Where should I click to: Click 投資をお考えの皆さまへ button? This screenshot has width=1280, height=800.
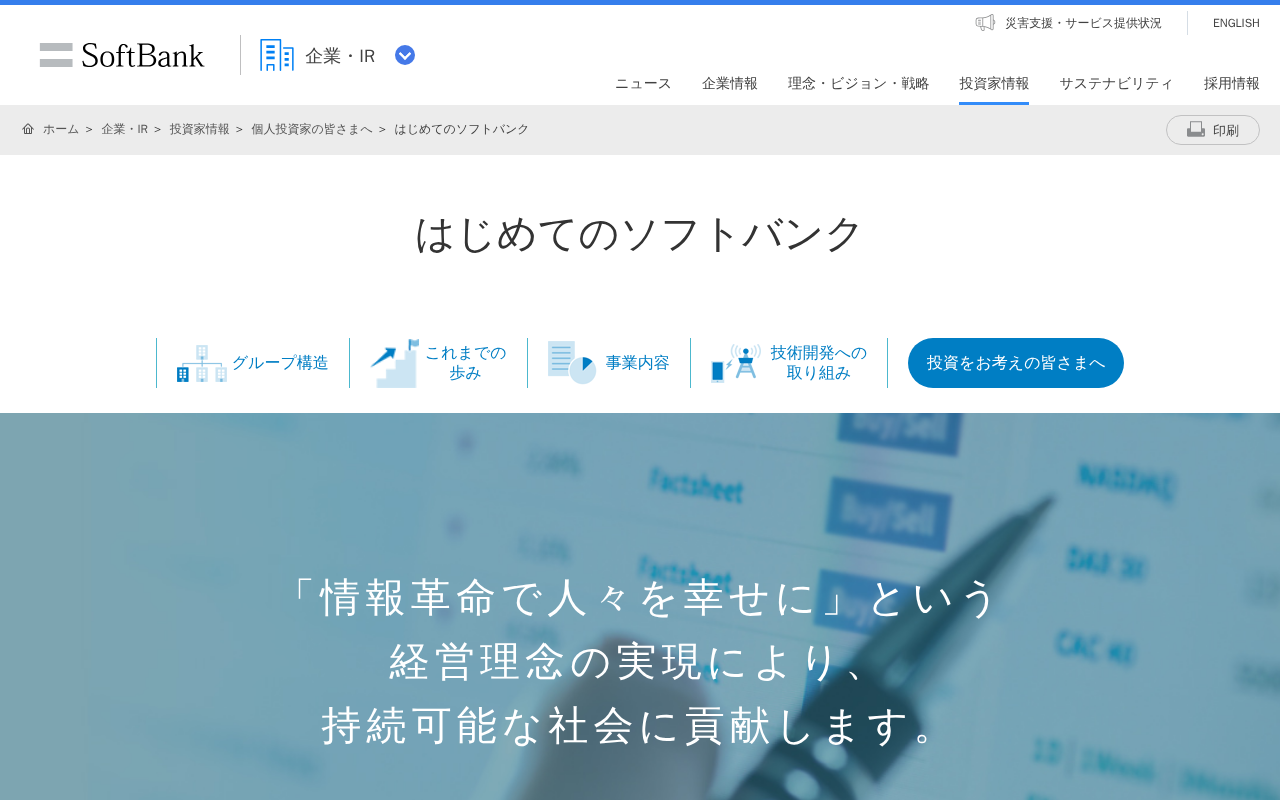pos(1016,363)
